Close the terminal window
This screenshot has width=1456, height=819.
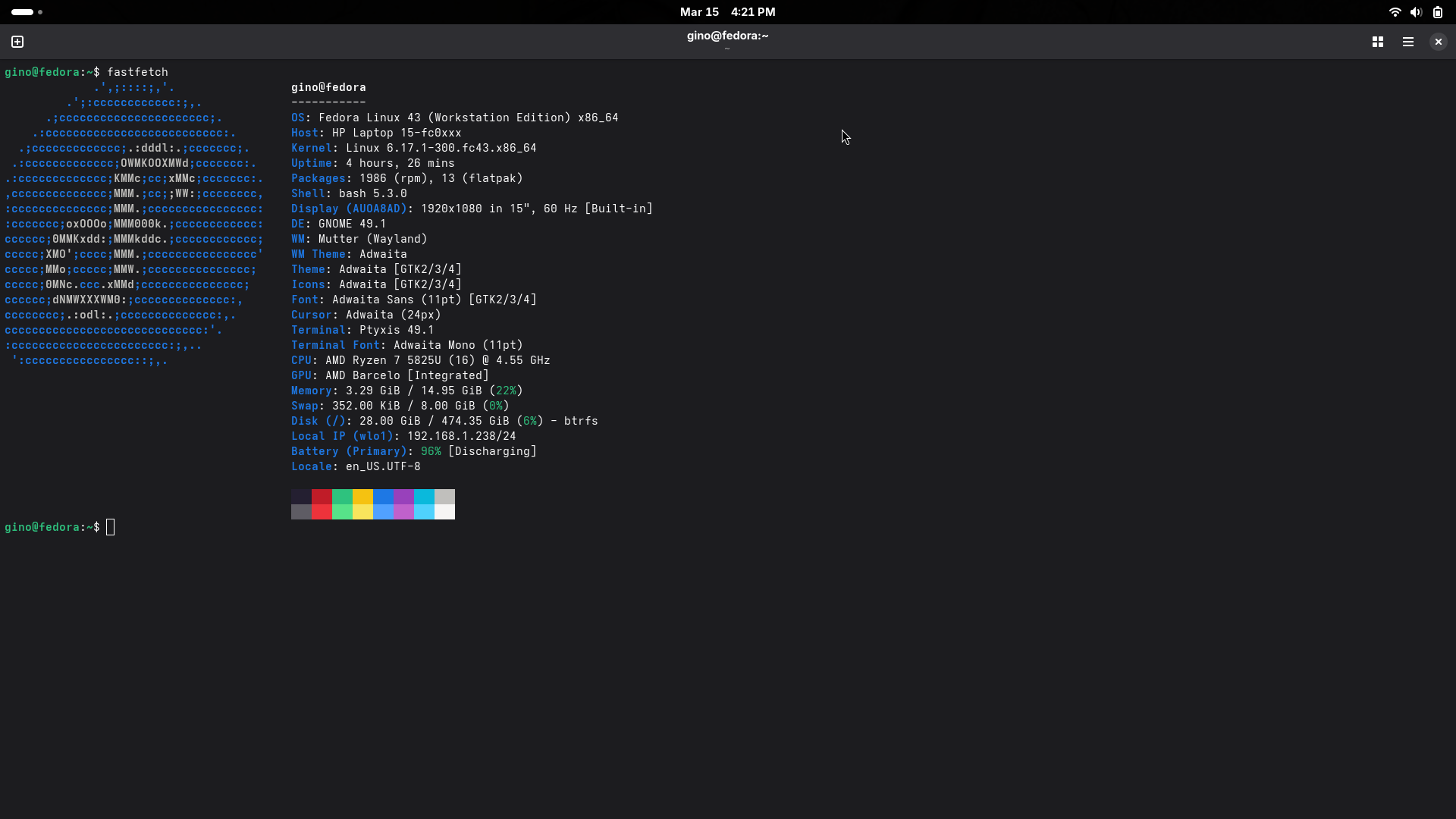pos(1438,42)
